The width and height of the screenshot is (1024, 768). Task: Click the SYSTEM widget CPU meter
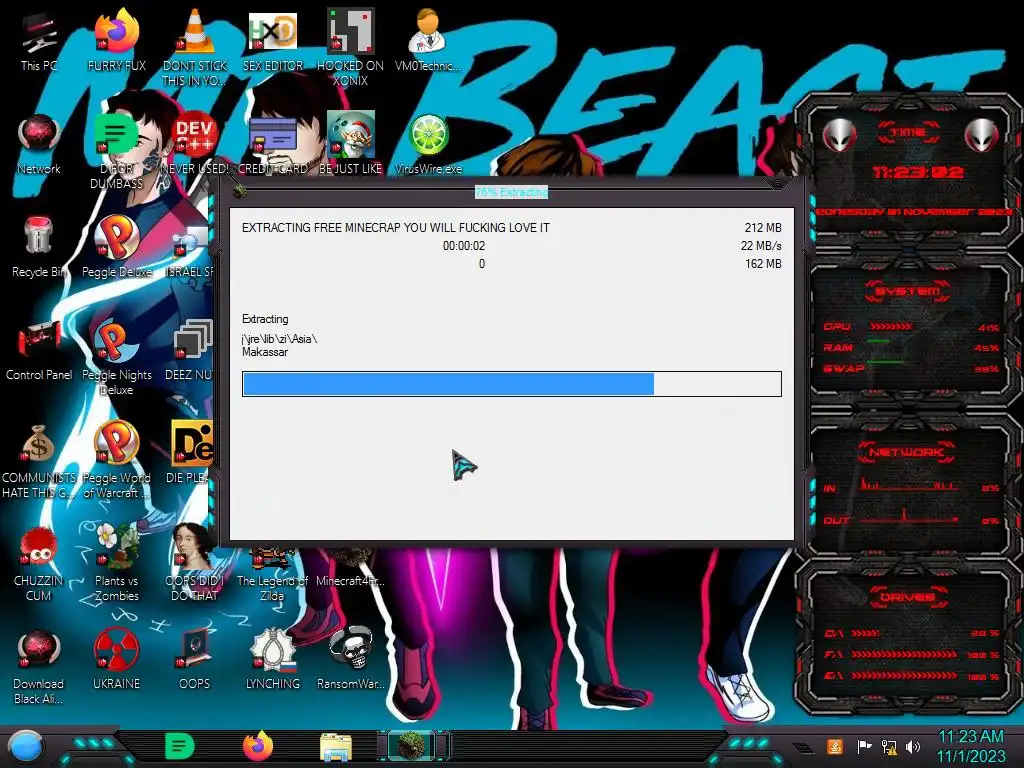[911, 327]
